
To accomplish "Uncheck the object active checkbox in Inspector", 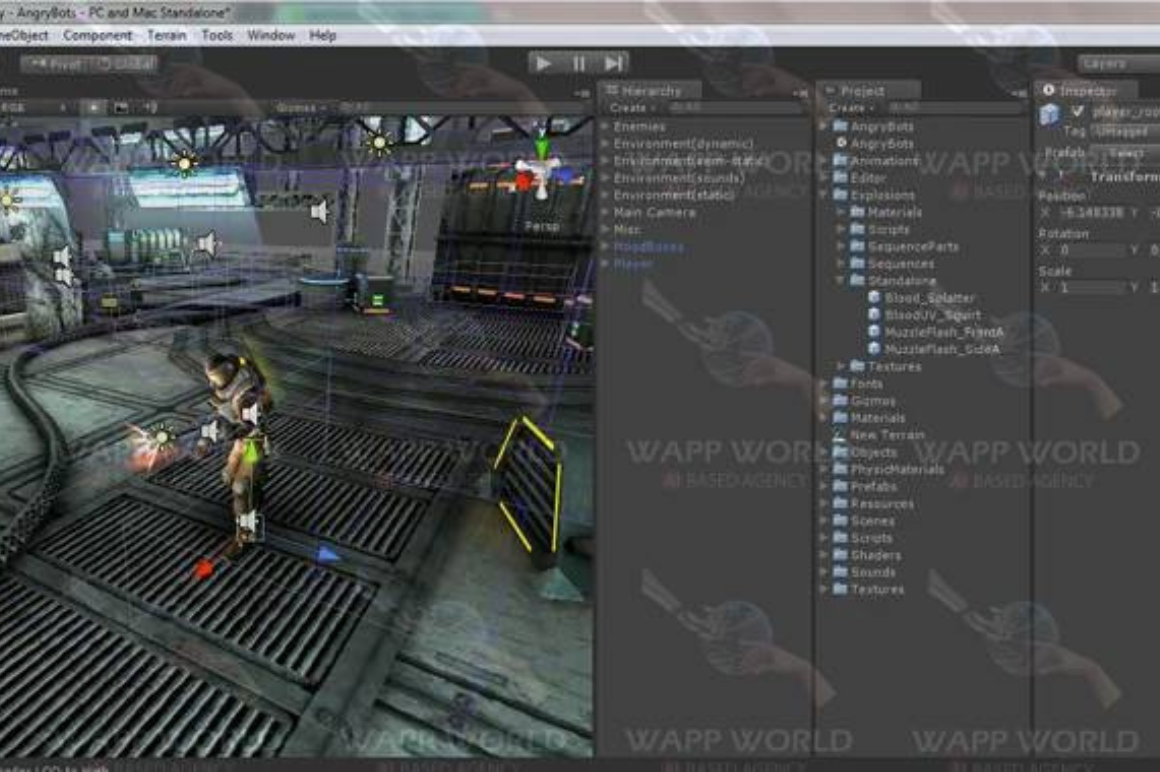I will (1077, 112).
